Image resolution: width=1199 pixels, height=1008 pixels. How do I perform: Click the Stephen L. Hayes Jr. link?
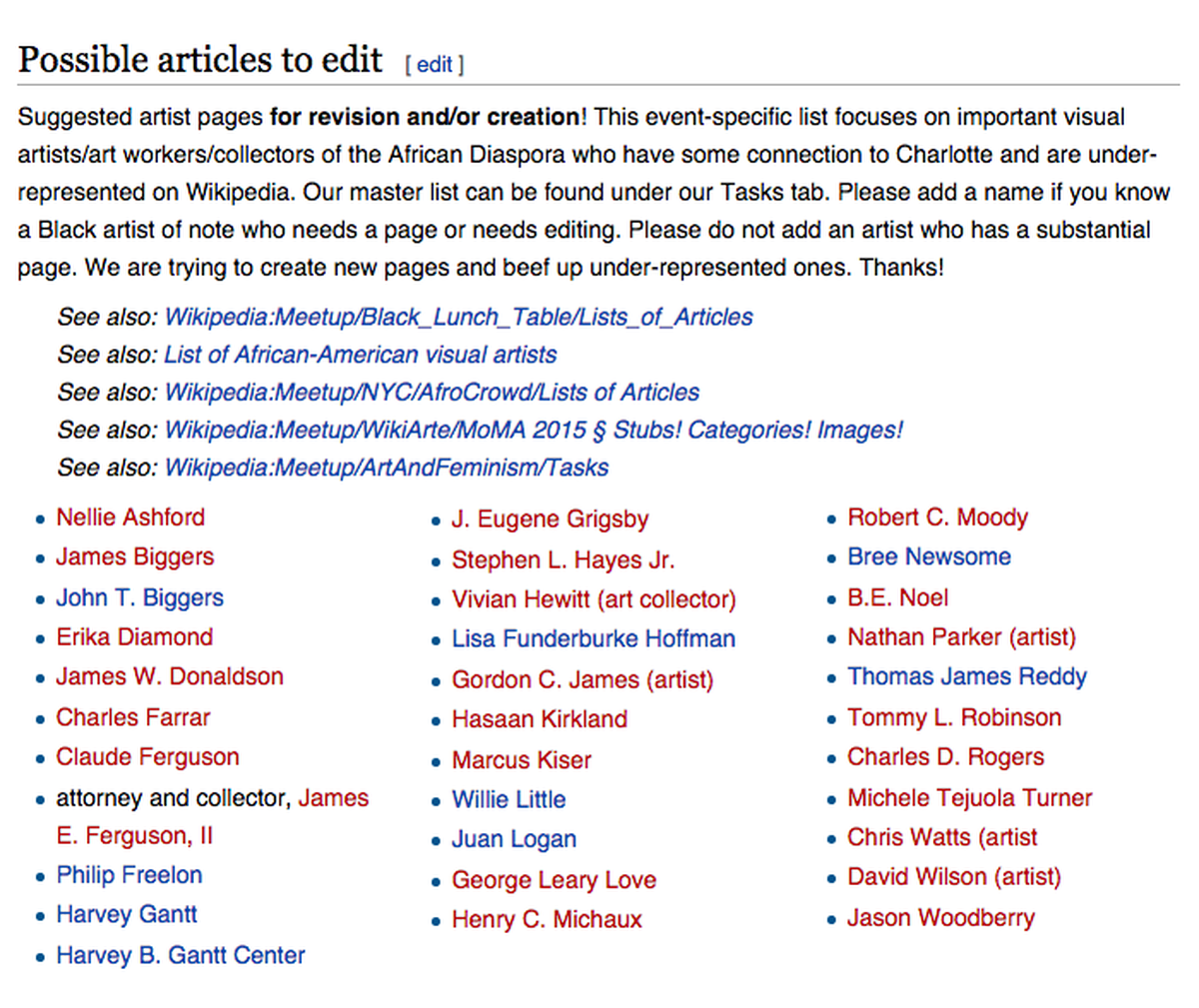point(563,560)
